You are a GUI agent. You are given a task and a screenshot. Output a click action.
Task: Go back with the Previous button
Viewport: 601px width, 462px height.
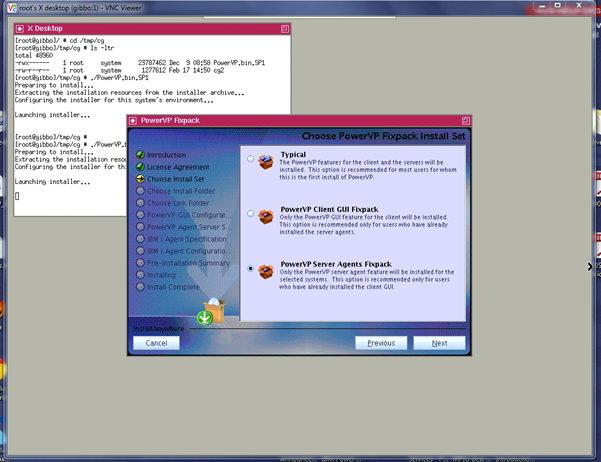[x=381, y=343]
